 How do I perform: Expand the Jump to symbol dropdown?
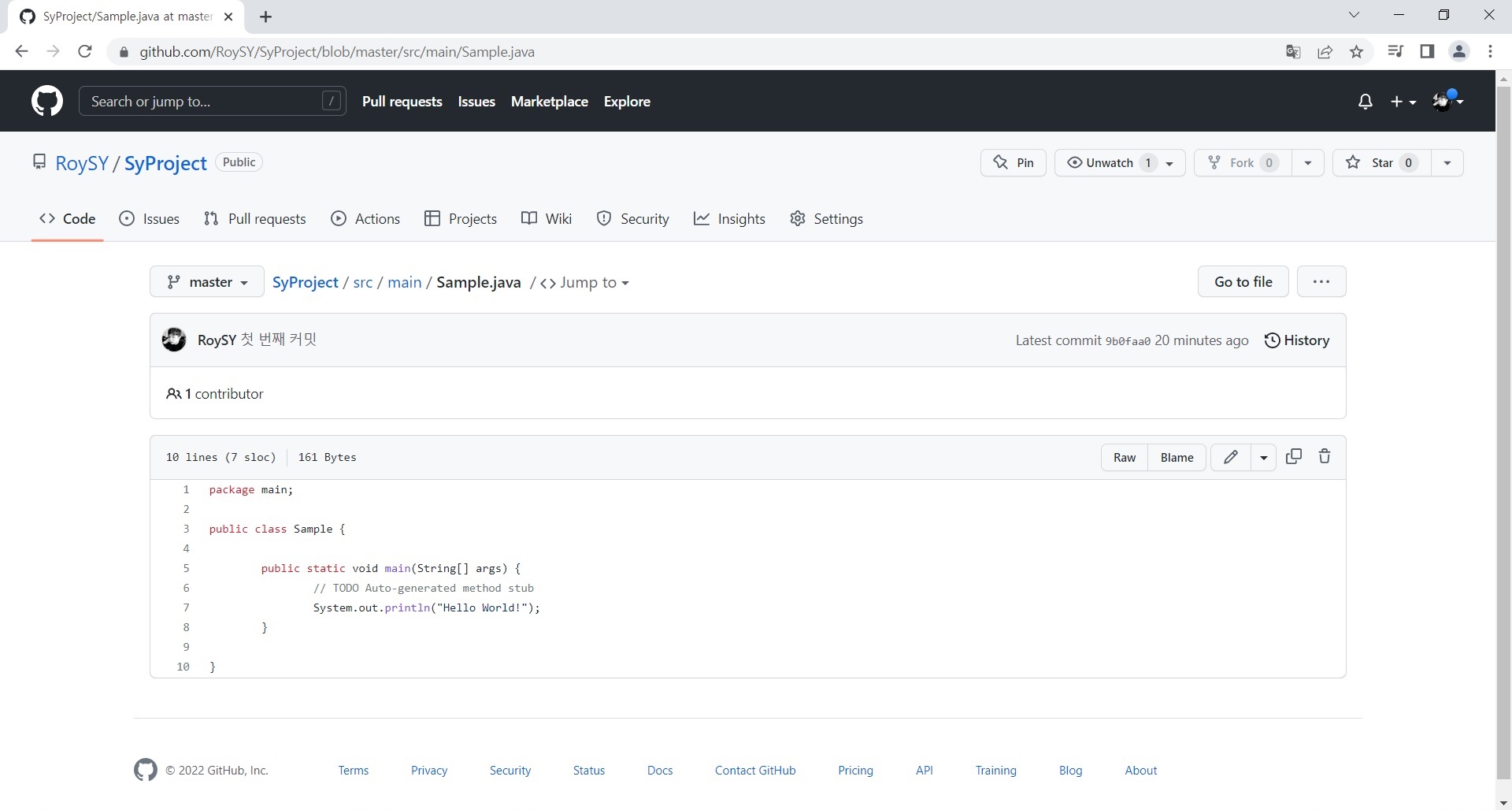coord(584,283)
